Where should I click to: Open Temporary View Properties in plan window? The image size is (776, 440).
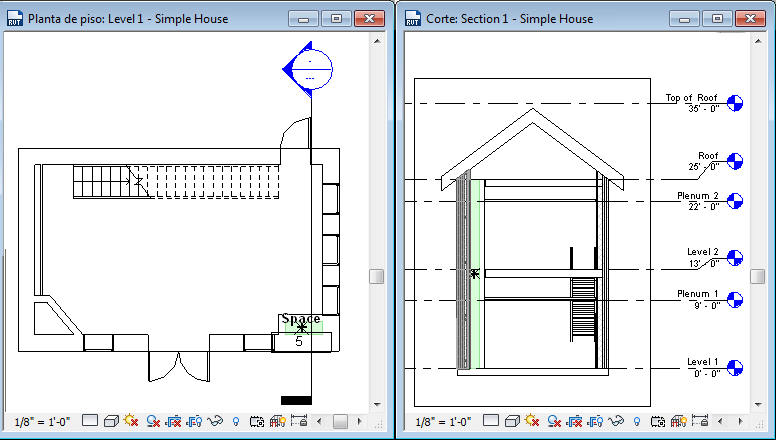pos(257,422)
